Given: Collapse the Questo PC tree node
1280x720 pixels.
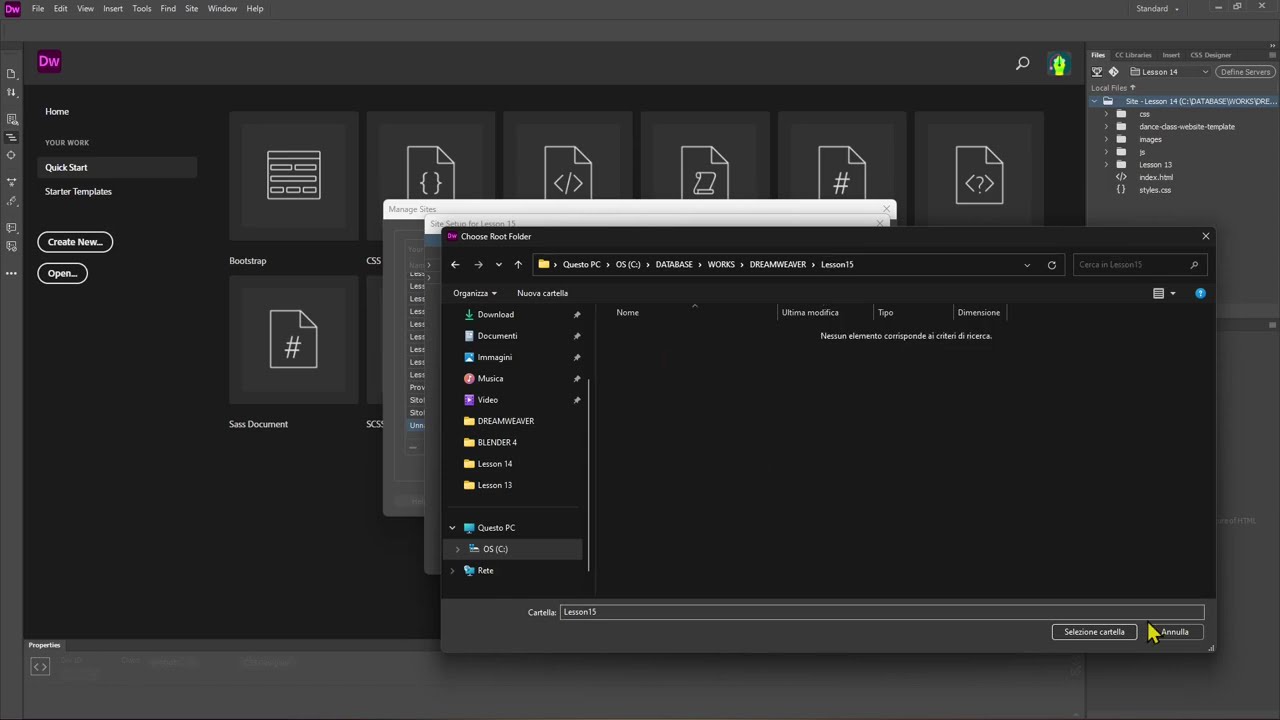Looking at the screenshot, I should [x=452, y=528].
